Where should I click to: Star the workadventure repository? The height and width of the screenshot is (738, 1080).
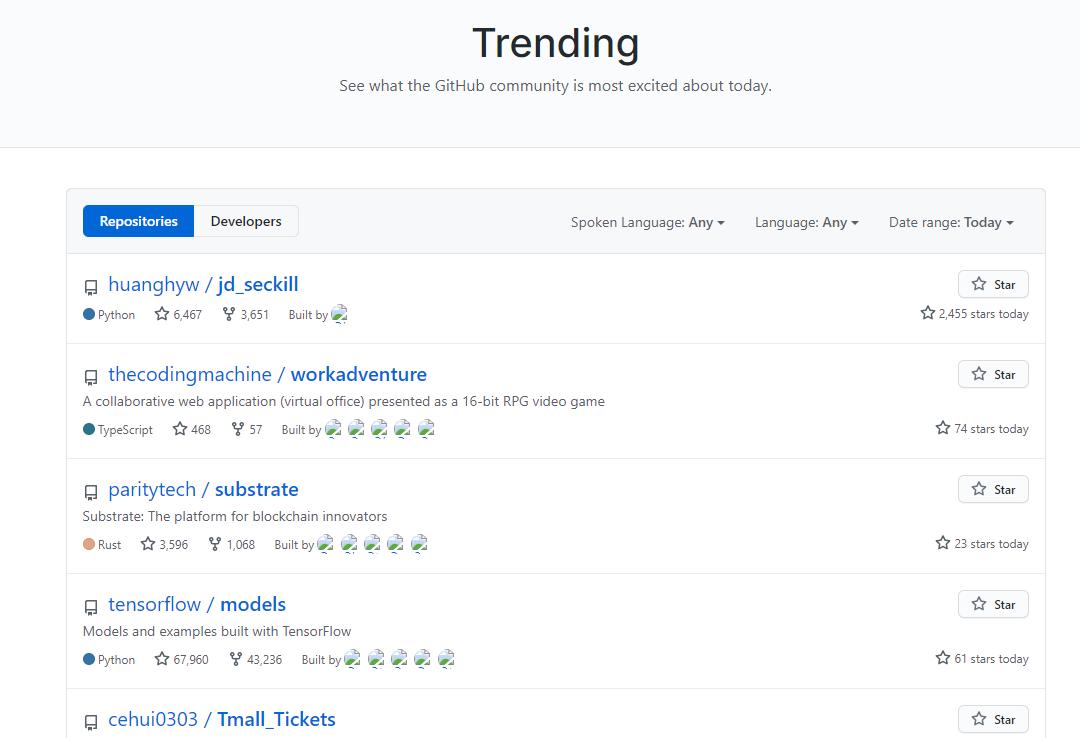(993, 374)
